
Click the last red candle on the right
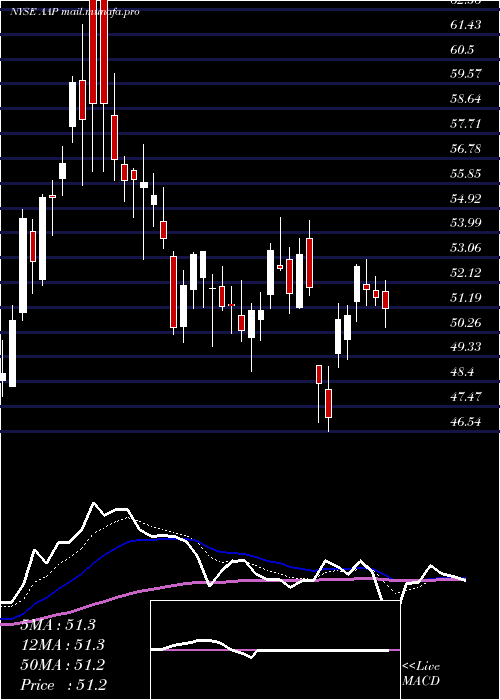385,300
